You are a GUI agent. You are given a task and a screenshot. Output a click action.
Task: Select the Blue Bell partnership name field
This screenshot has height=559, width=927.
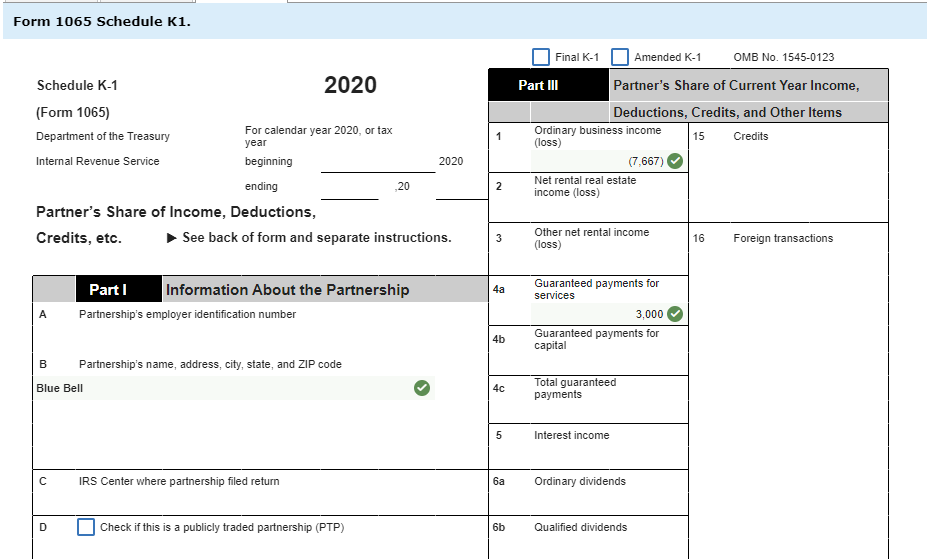[x=234, y=388]
